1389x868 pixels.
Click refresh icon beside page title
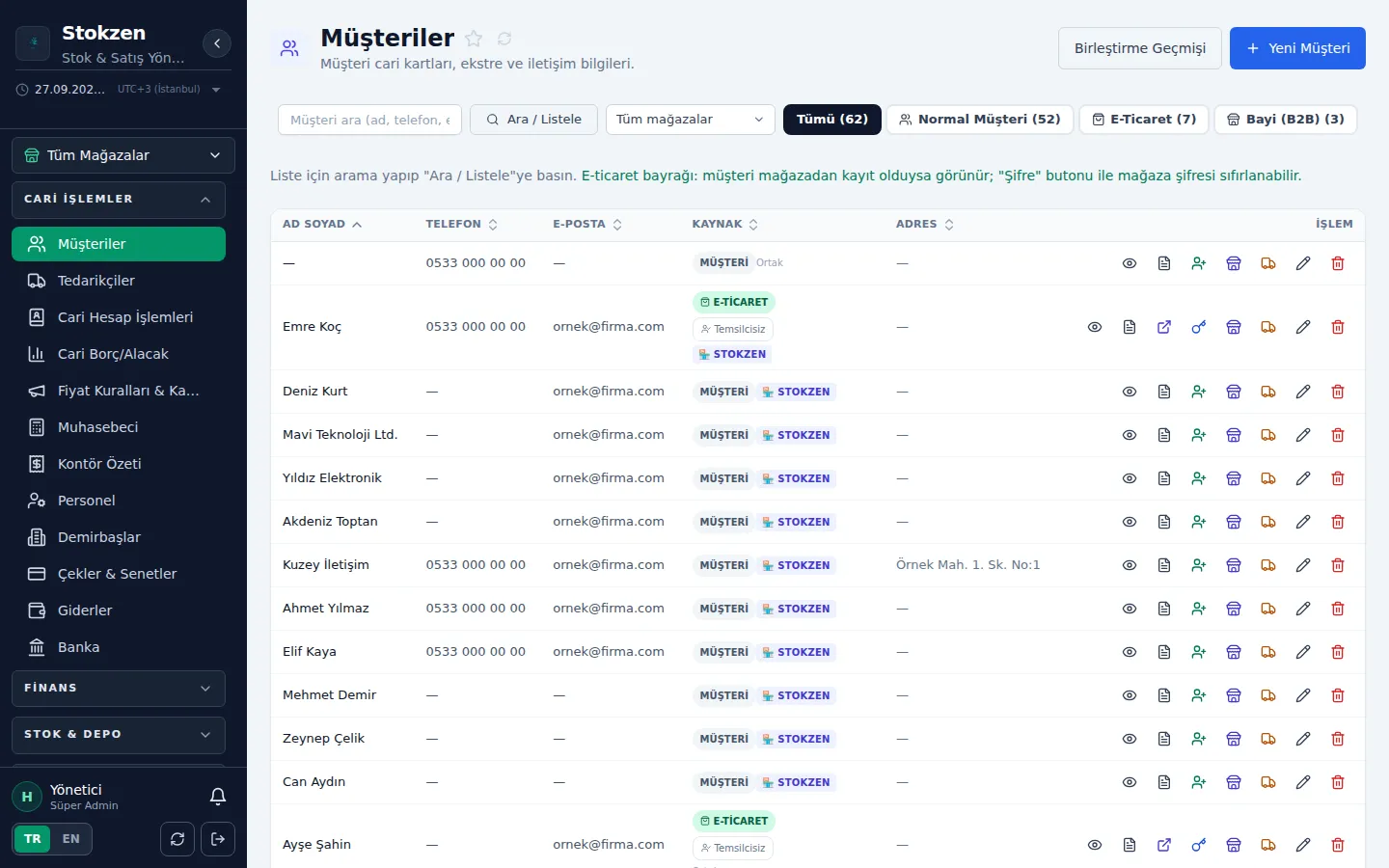tap(504, 39)
